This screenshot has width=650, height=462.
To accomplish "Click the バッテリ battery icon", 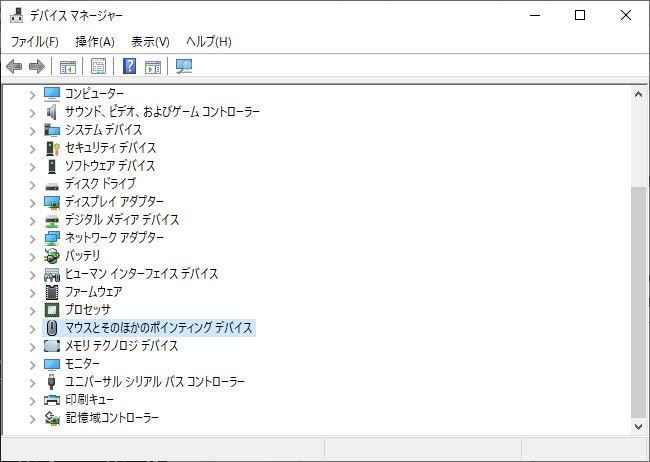I will coord(52,256).
